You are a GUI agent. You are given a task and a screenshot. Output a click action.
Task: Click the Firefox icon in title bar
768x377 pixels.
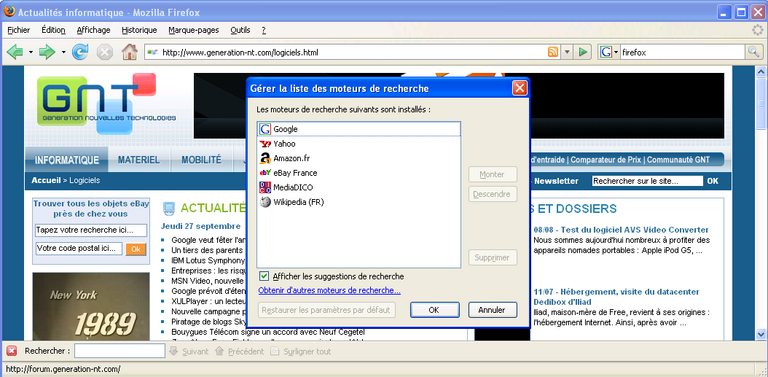9,12
